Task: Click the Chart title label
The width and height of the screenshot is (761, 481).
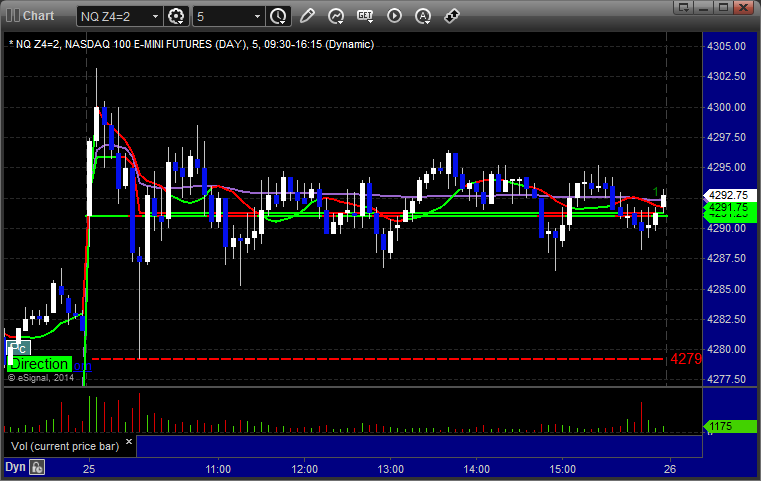Action: [38, 16]
